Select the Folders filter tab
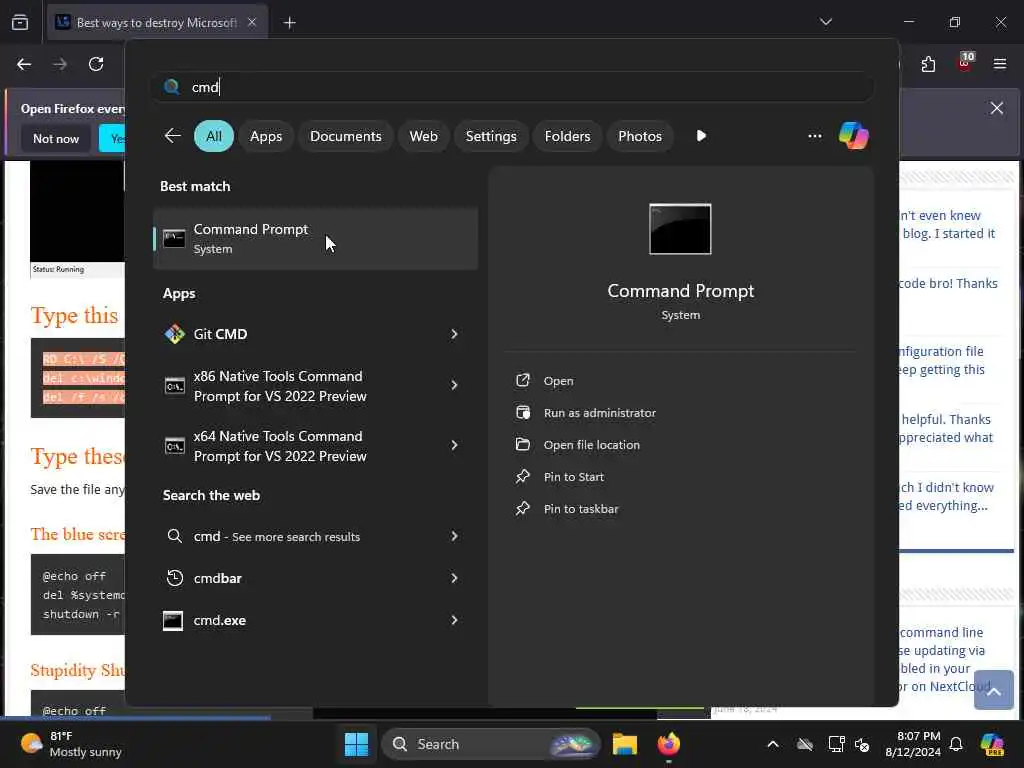The image size is (1024, 768). [567, 136]
